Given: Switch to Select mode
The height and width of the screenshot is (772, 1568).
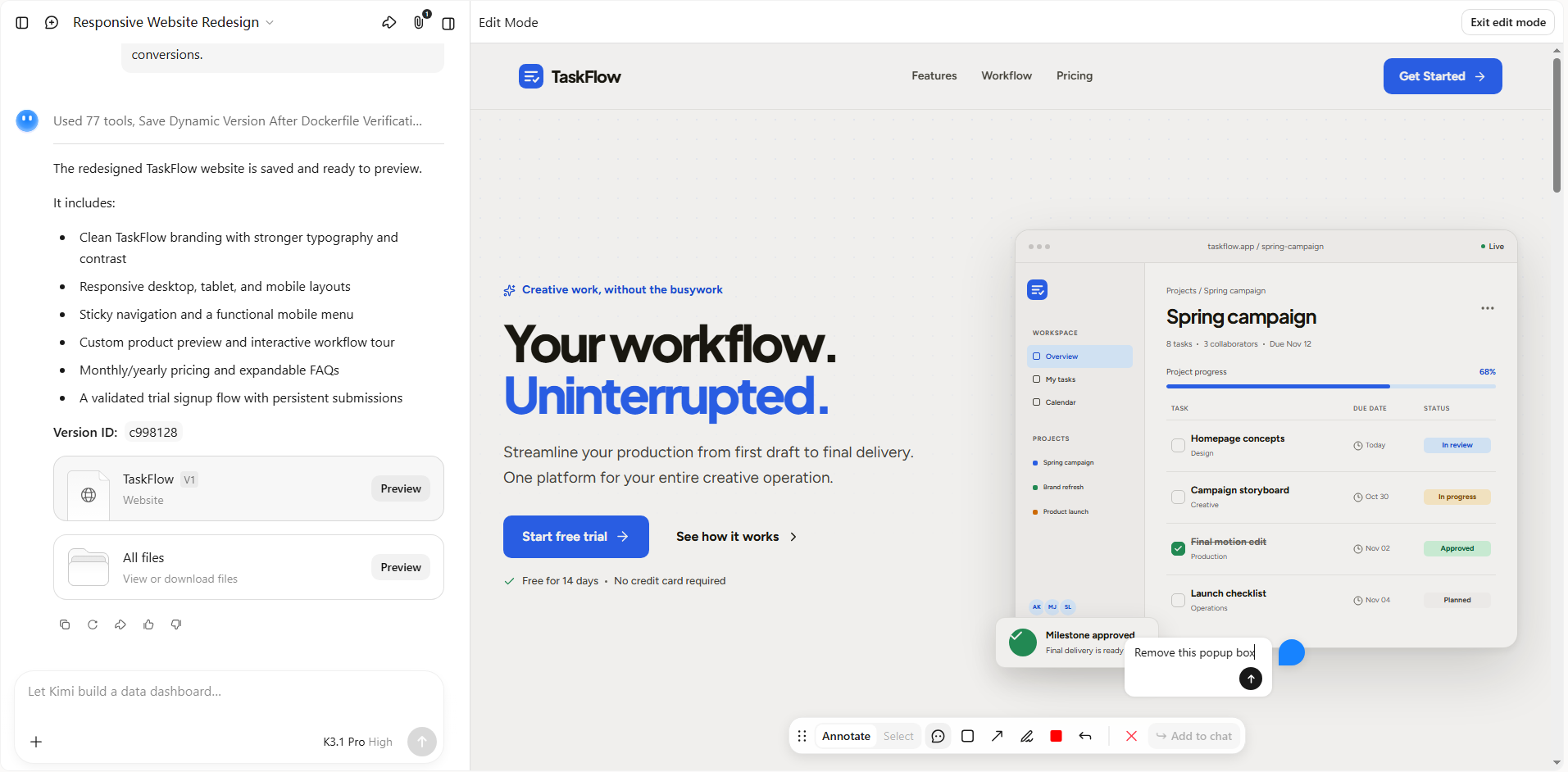Looking at the screenshot, I should [x=898, y=736].
